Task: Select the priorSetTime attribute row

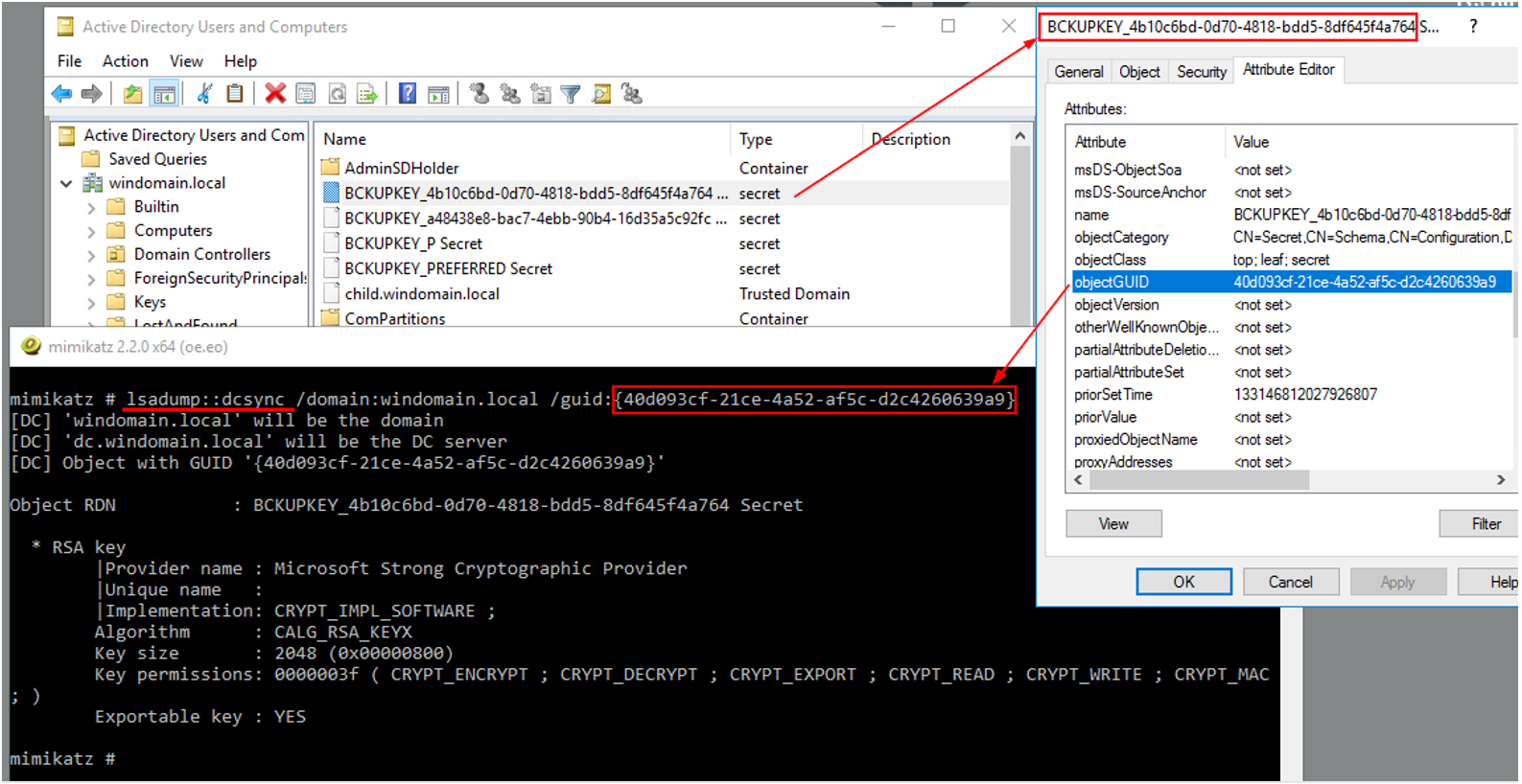Action: point(1291,394)
